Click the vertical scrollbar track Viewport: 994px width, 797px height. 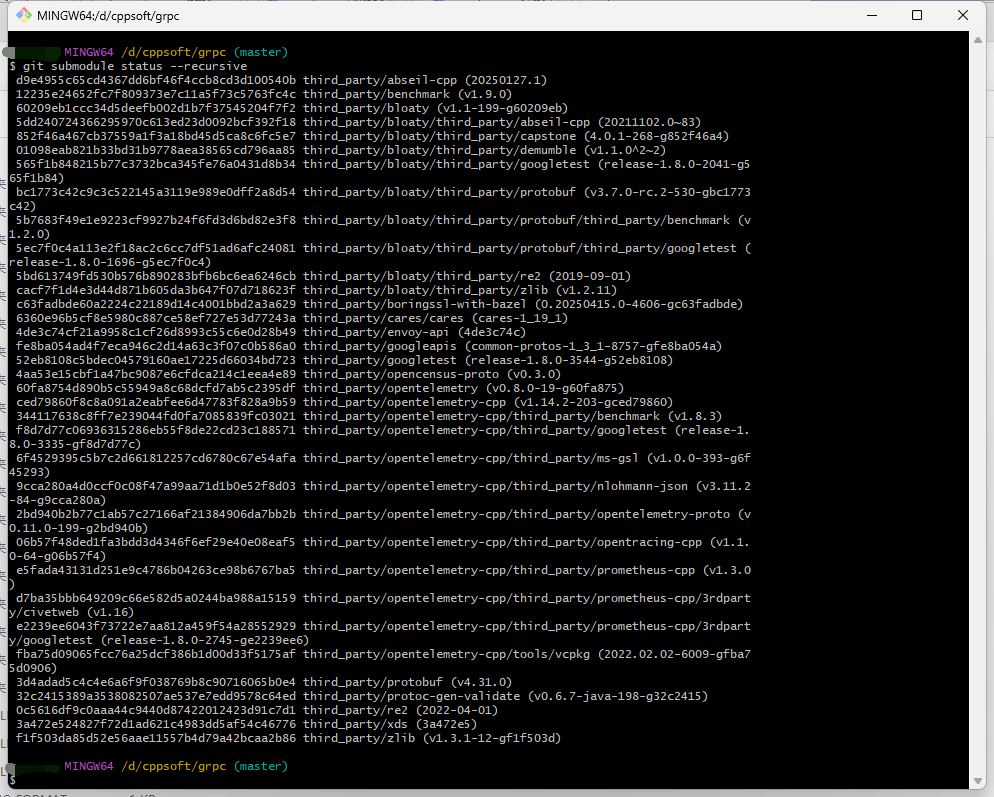pos(978,410)
